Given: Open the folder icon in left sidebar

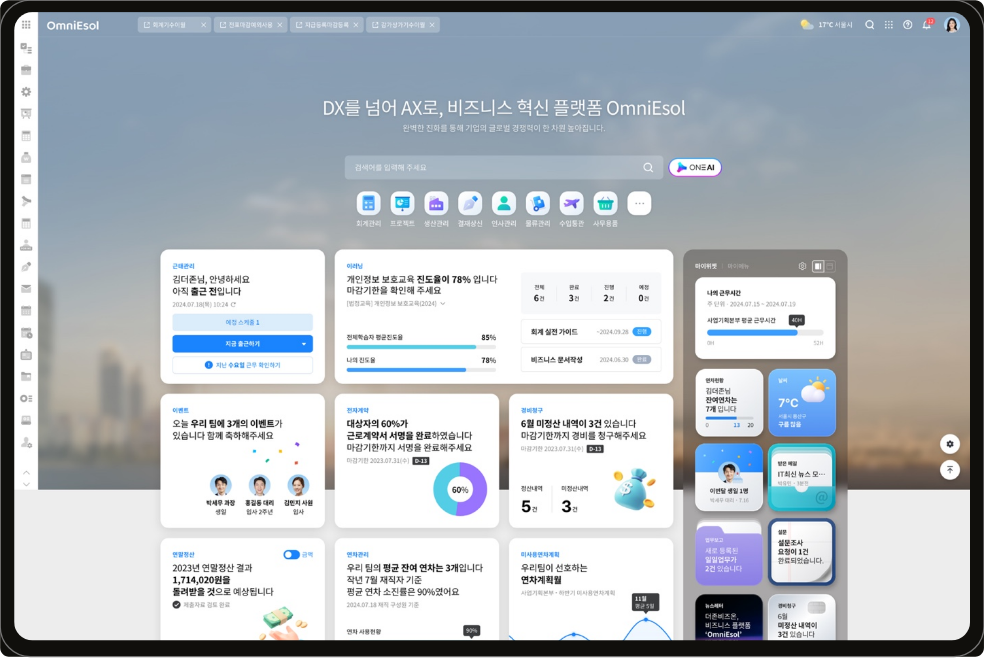Looking at the screenshot, I should [x=26, y=376].
